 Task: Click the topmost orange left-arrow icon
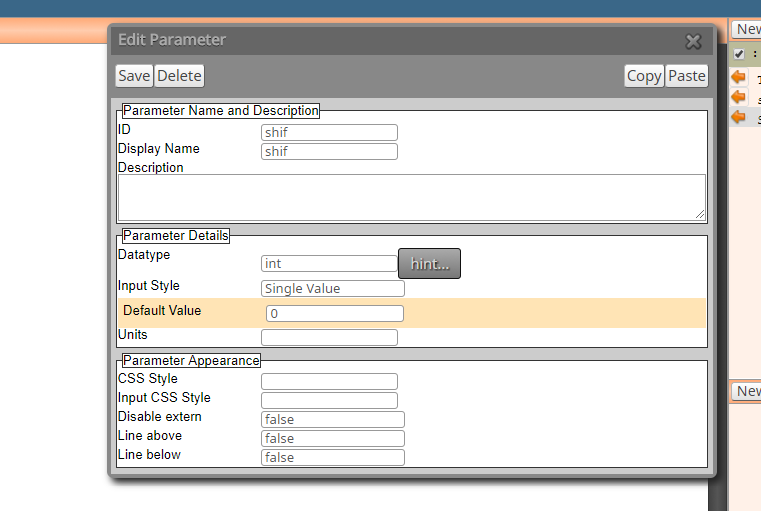click(x=739, y=77)
